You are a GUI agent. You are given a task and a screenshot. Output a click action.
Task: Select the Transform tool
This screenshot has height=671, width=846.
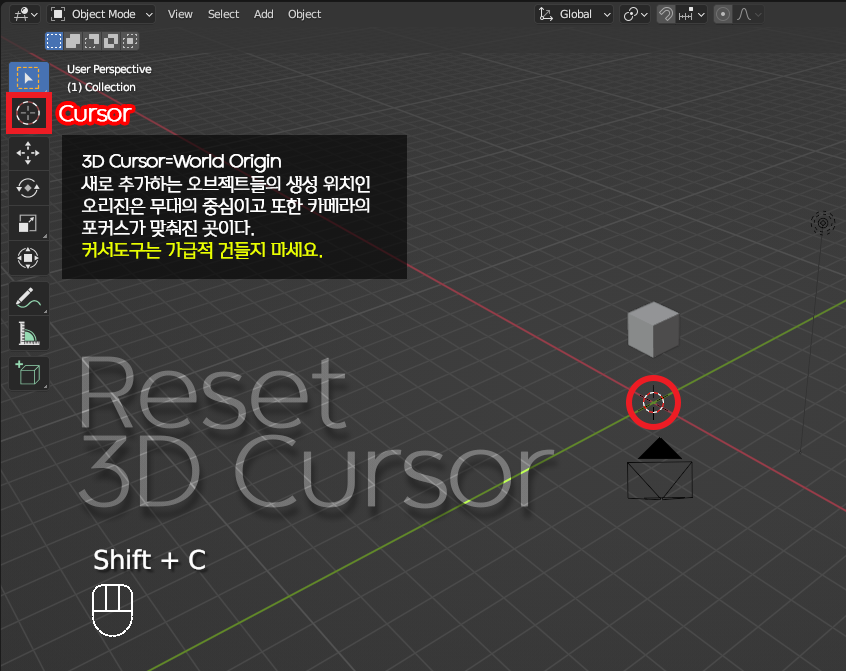tap(29, 258)
